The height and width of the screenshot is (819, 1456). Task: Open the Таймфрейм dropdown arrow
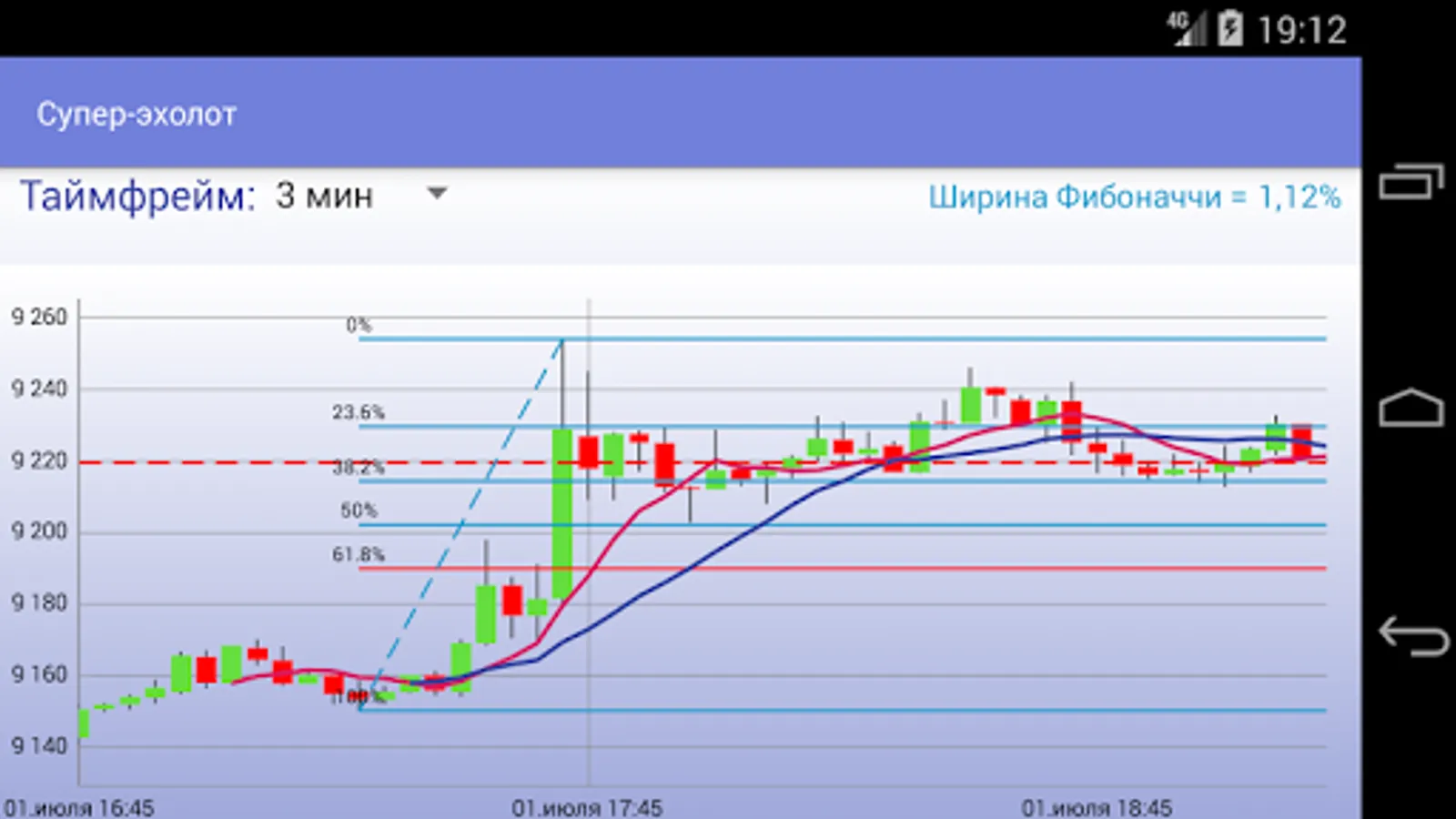coord(438,193)
